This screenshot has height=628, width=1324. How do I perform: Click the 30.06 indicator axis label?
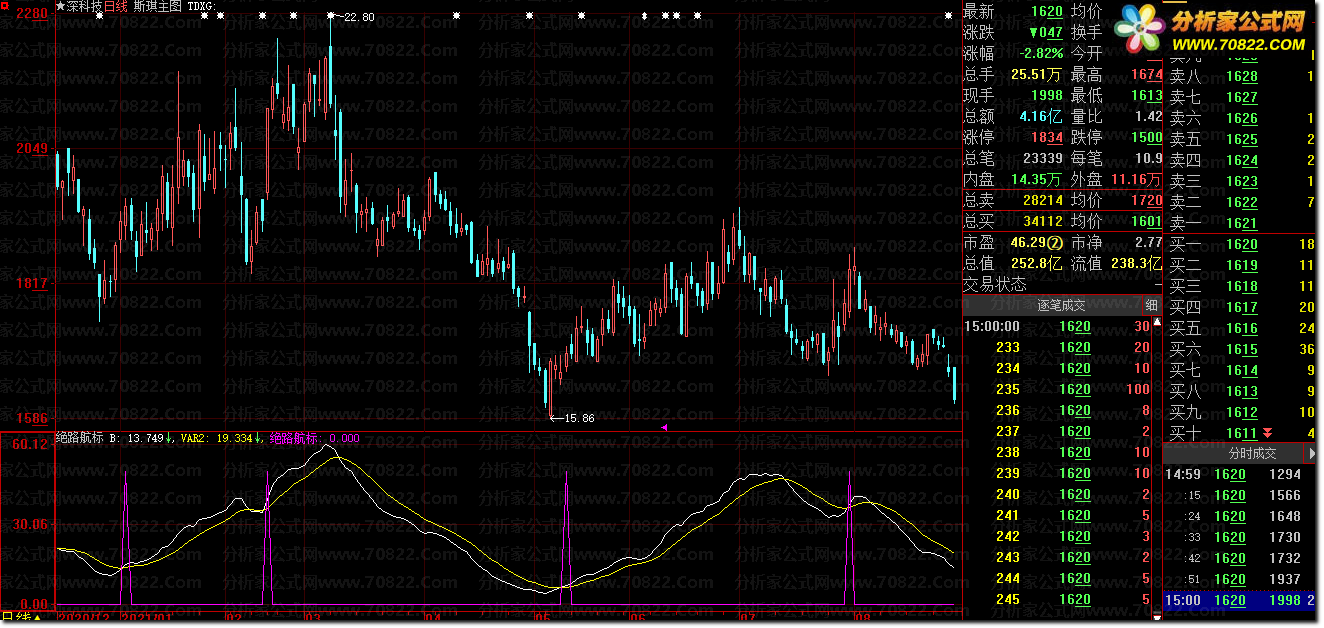click(31, 523)
